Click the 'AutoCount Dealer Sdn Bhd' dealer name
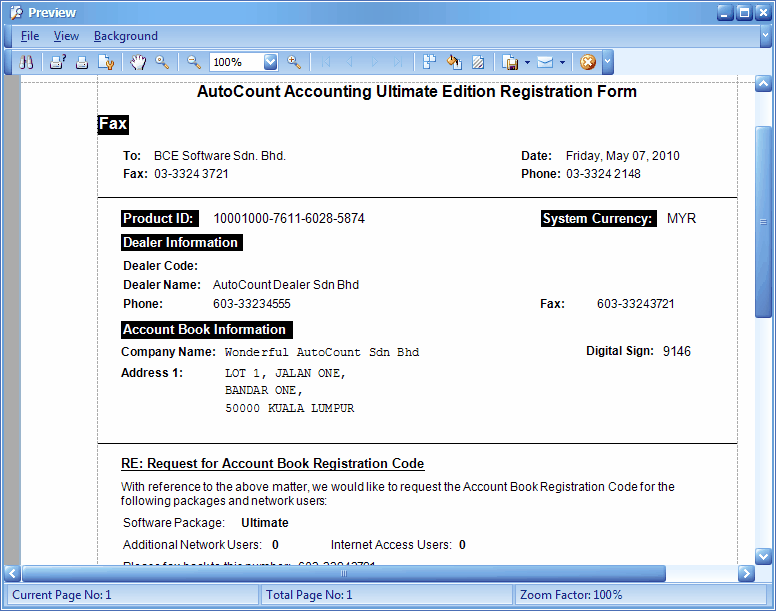This screenshot has width=776, height=611. [286, 285]
